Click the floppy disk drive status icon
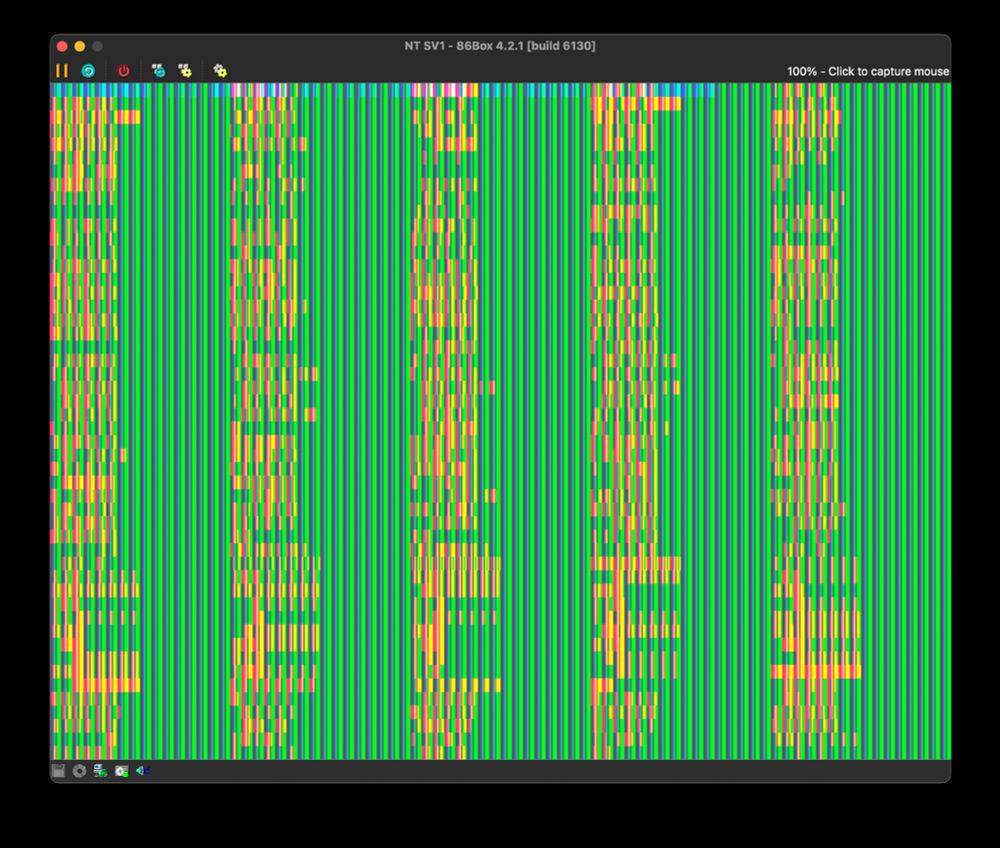Screen dimensions: 1000x848 (x=58, y=771)
